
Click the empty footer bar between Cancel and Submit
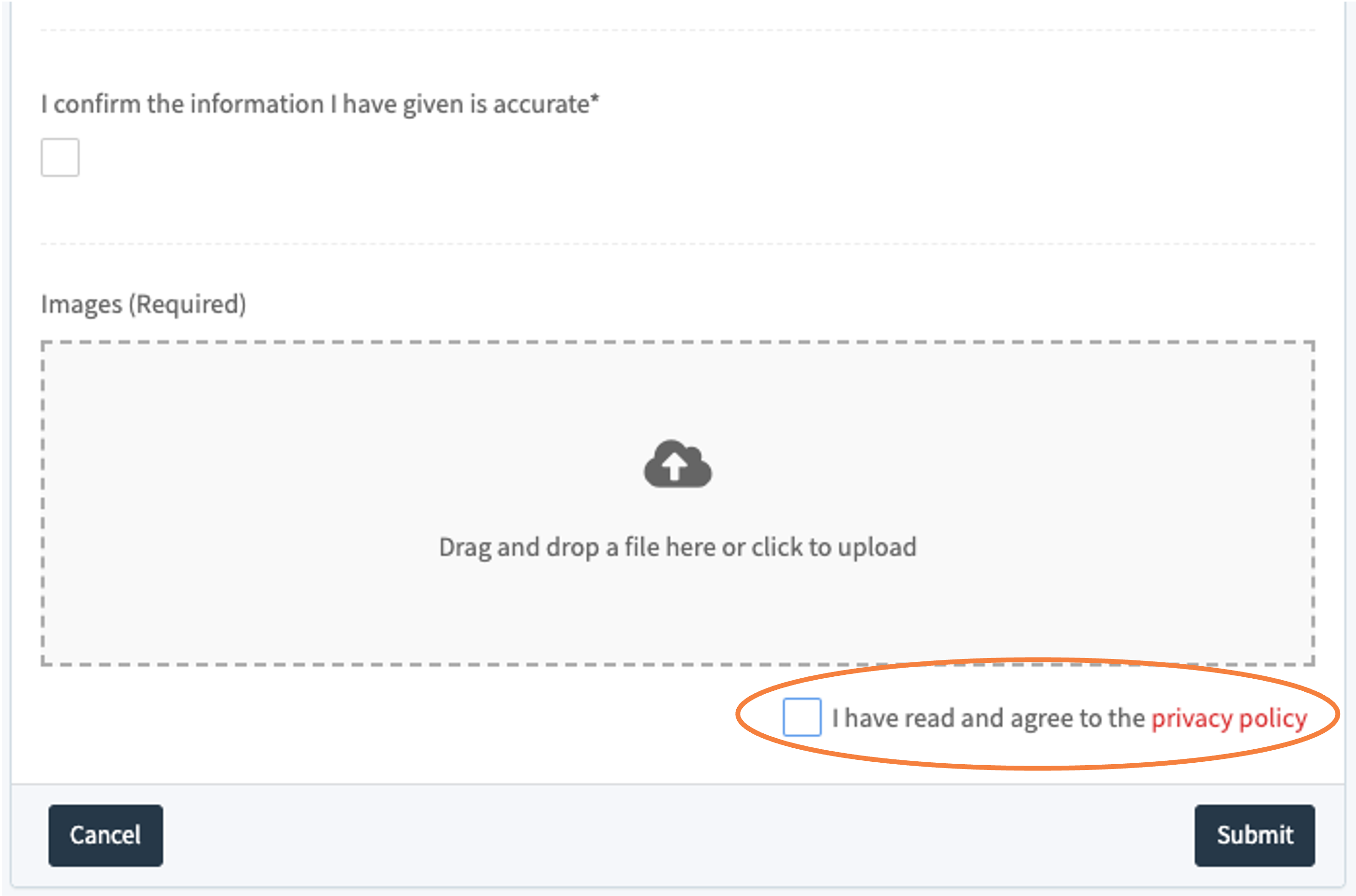(678, 836)
